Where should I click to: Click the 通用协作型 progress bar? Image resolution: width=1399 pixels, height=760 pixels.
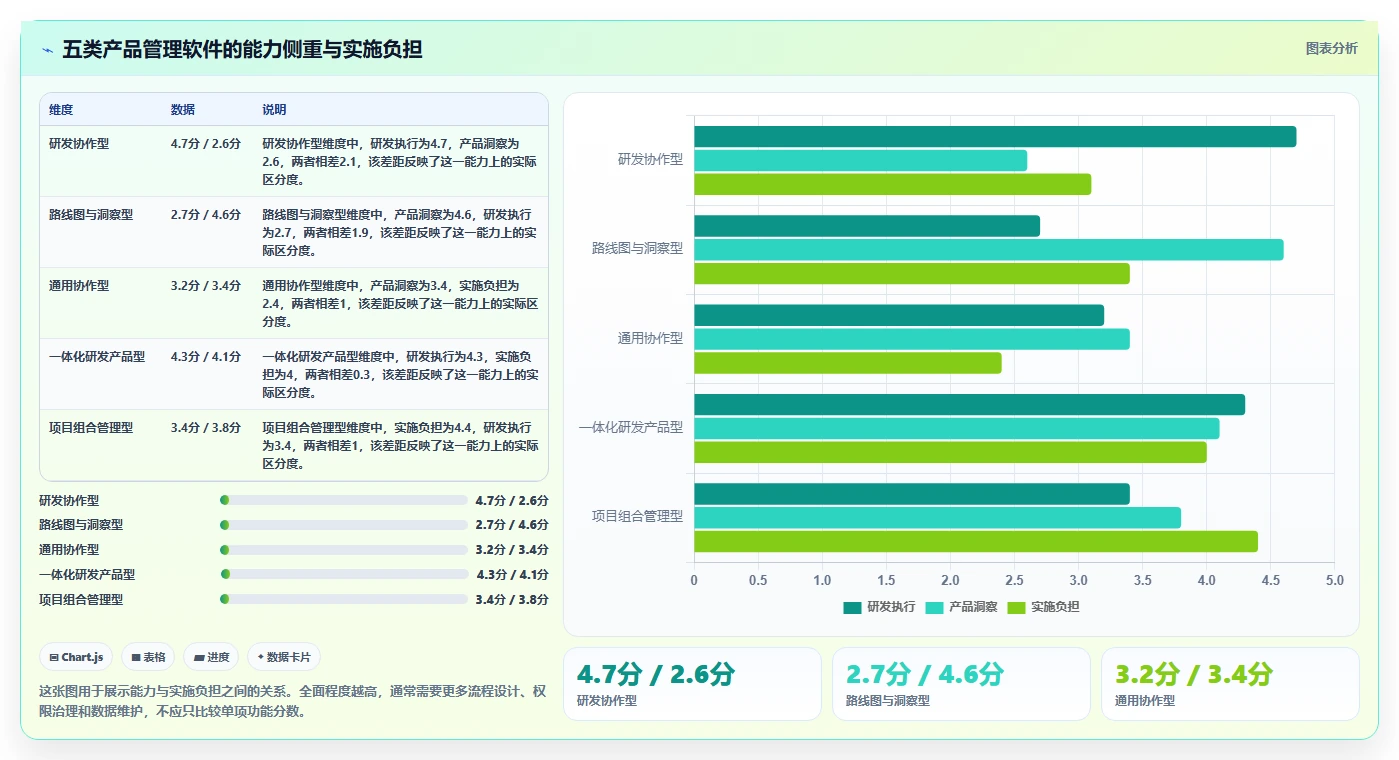(344, 550)
